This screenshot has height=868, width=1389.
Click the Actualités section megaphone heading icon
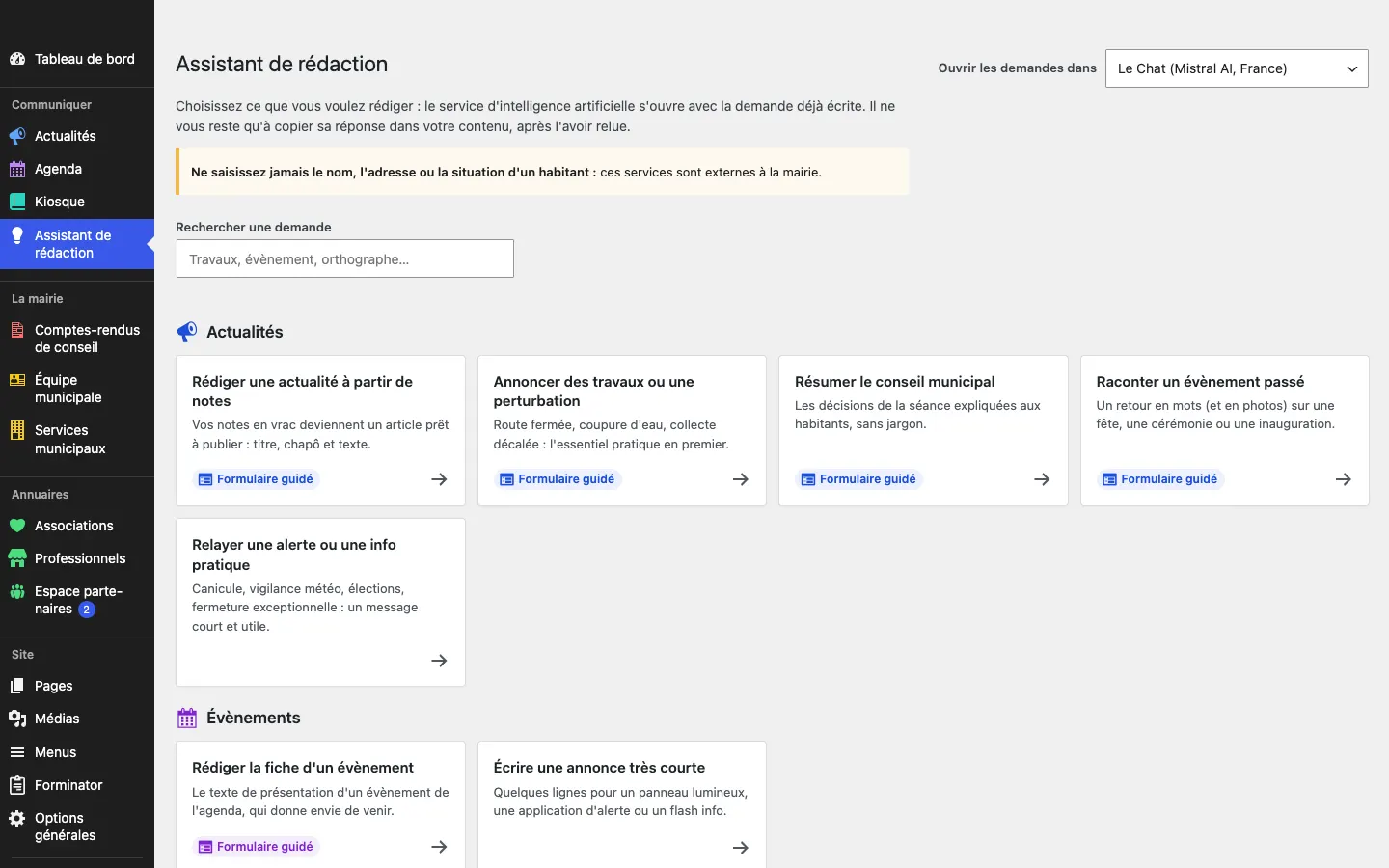point(187,332)
